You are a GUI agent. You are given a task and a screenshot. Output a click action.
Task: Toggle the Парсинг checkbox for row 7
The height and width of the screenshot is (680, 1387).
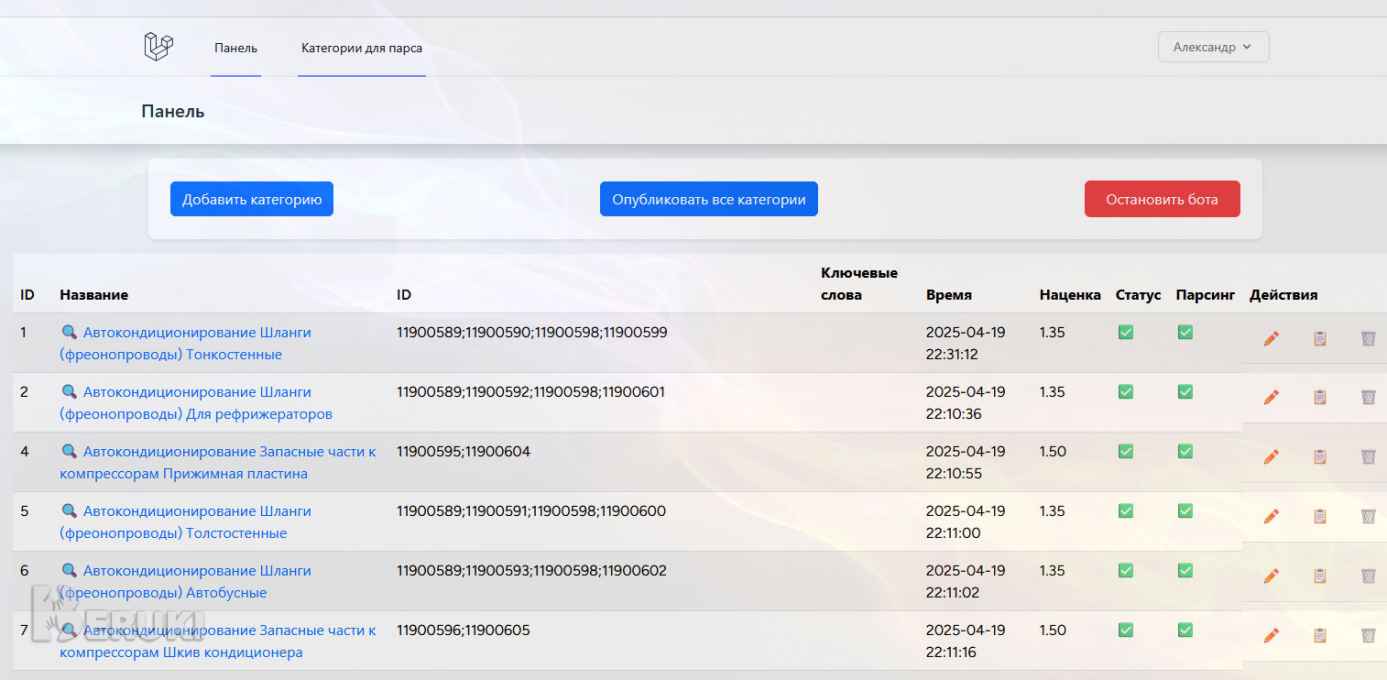coord(1185,630)
